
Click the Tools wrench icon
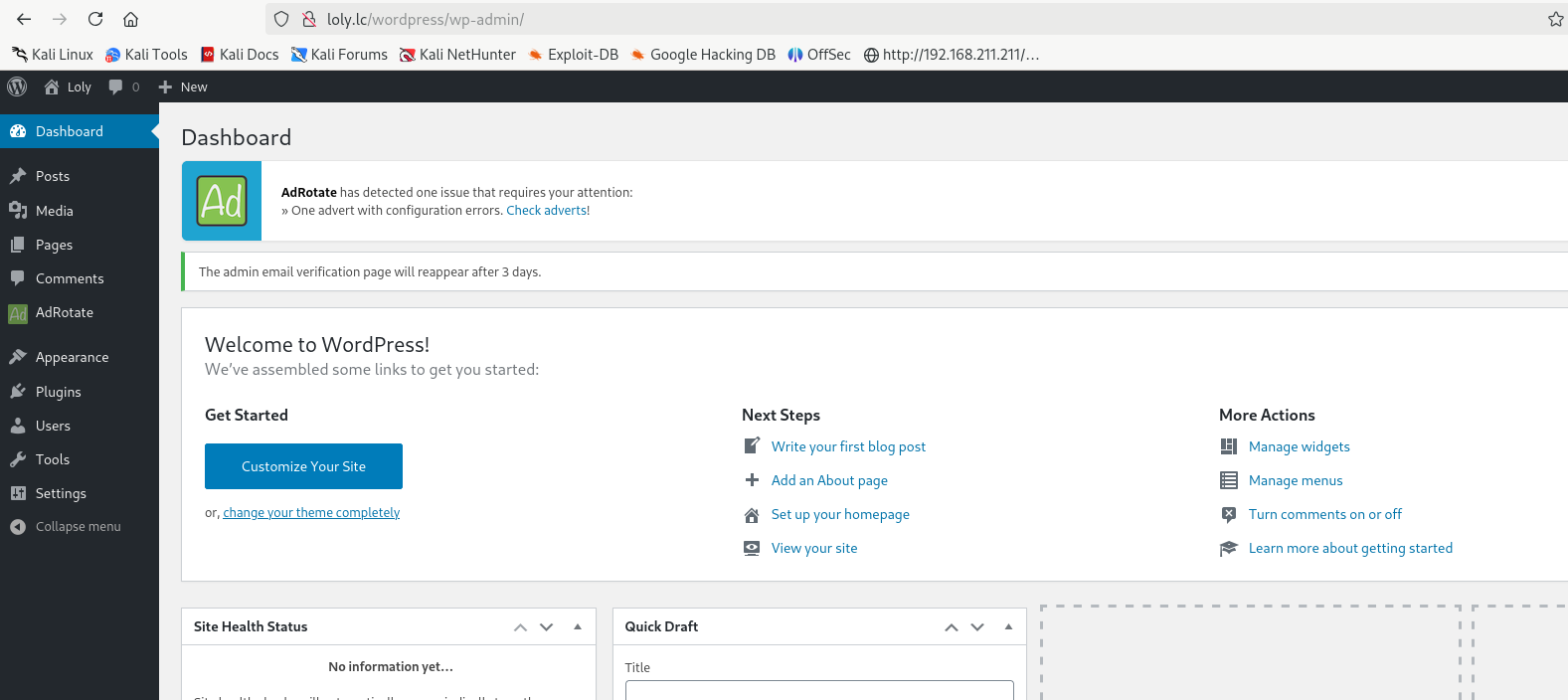(x=18, y=459)
